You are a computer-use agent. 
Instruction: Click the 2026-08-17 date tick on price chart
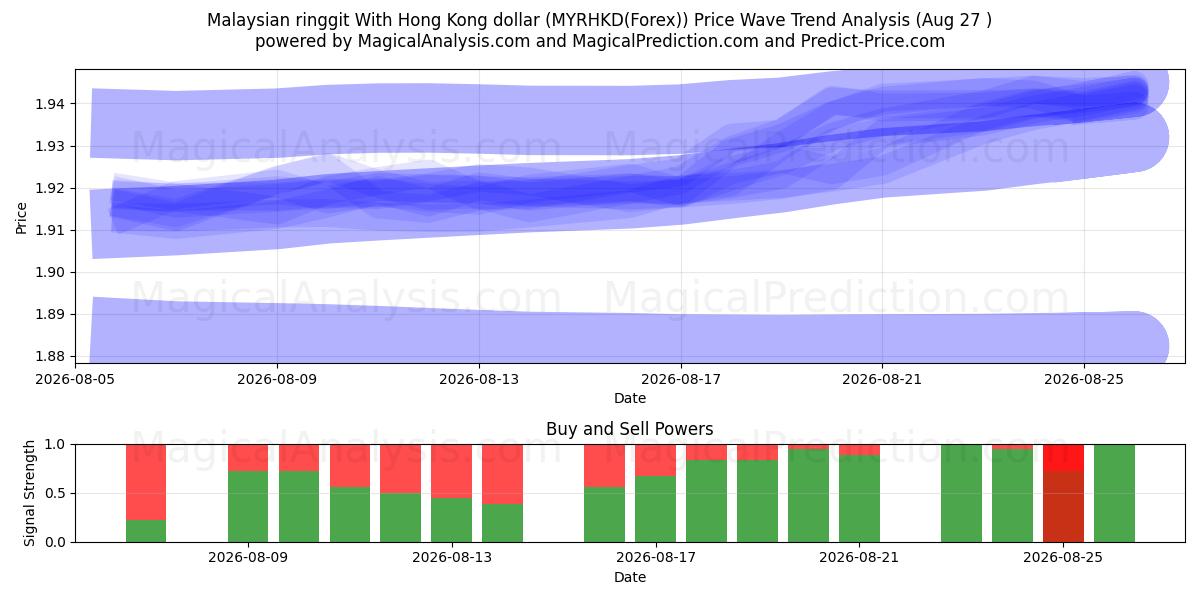point(681,379)
